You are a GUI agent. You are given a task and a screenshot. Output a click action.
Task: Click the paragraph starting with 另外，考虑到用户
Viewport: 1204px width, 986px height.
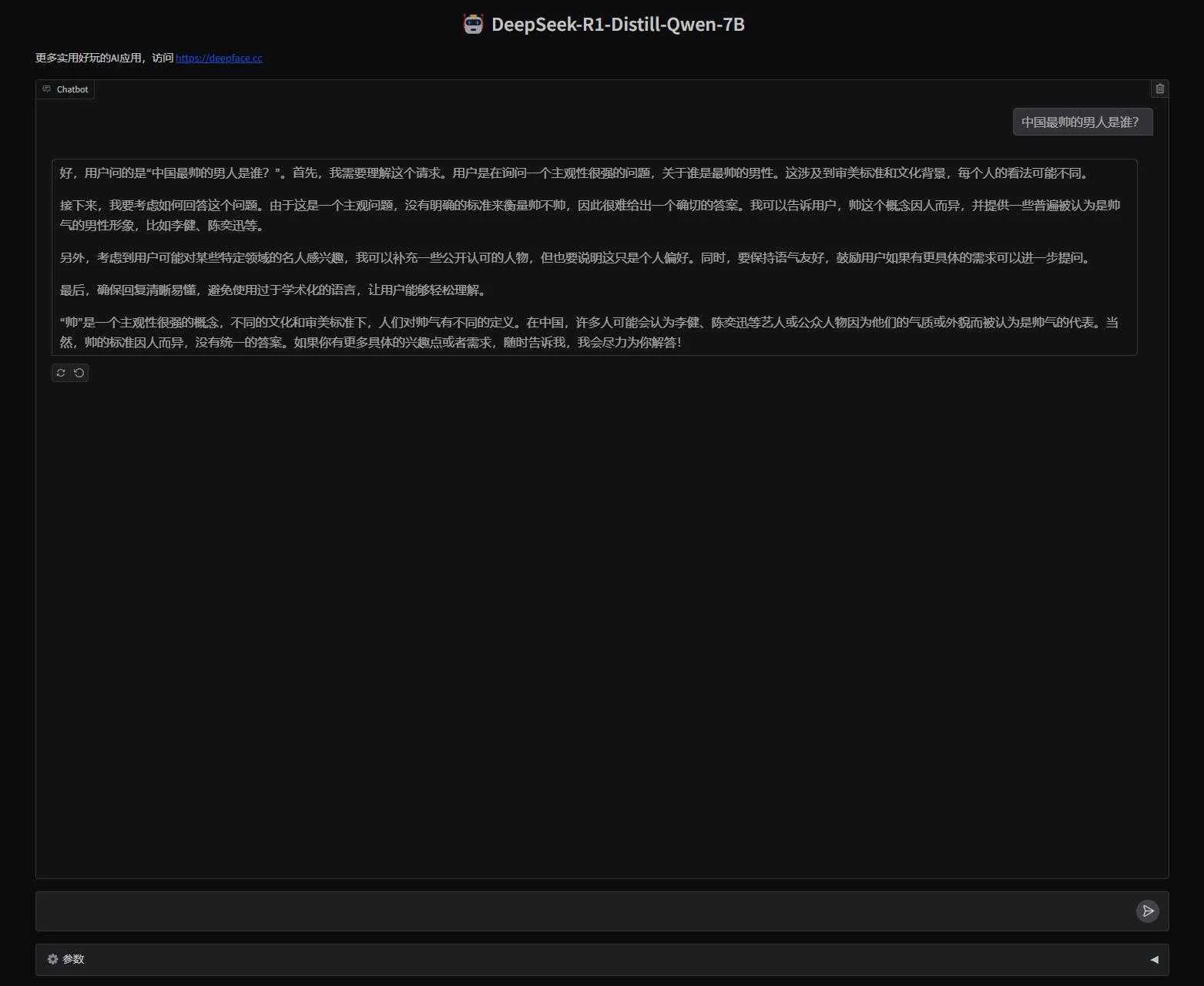click(x=576, y=258)
